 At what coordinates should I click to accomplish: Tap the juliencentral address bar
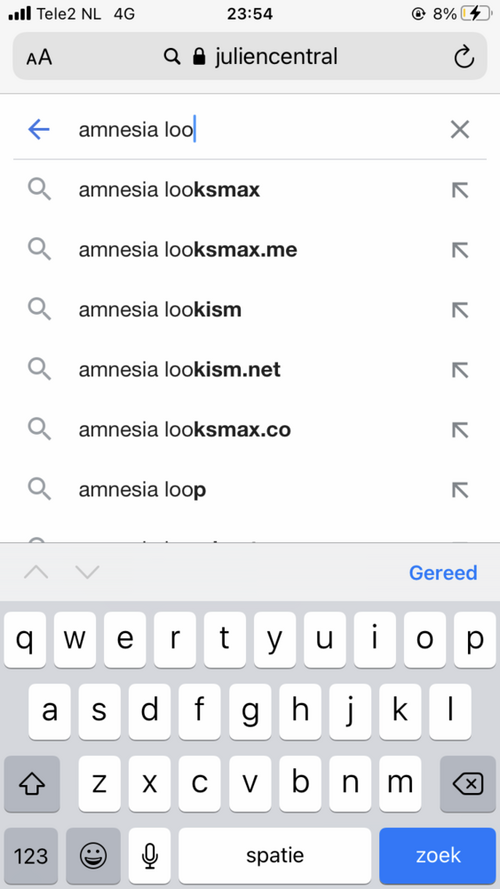coord(250,57)
